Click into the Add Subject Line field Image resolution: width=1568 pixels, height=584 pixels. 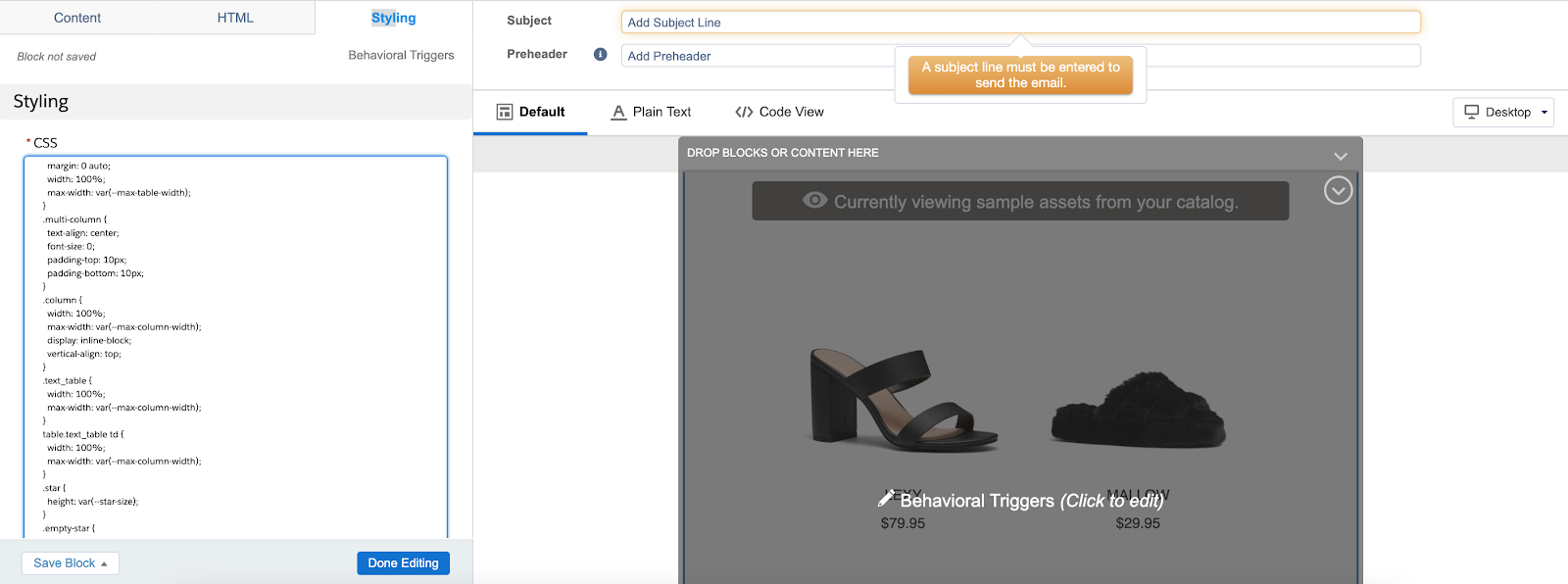[1019, 23]
